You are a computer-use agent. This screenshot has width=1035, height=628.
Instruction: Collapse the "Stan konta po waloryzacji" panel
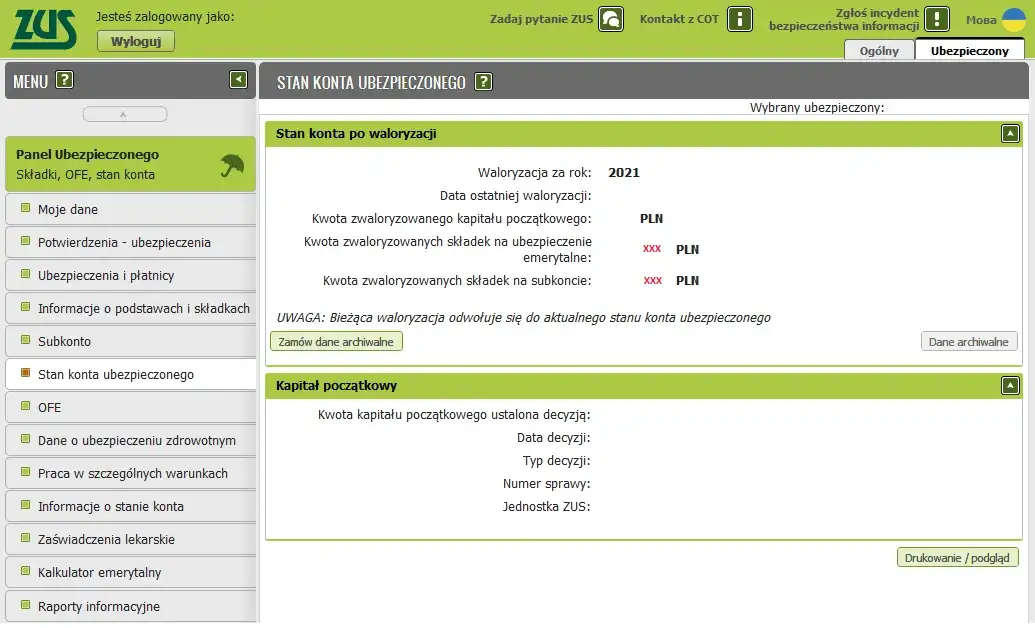click(x=1009, y=132)
